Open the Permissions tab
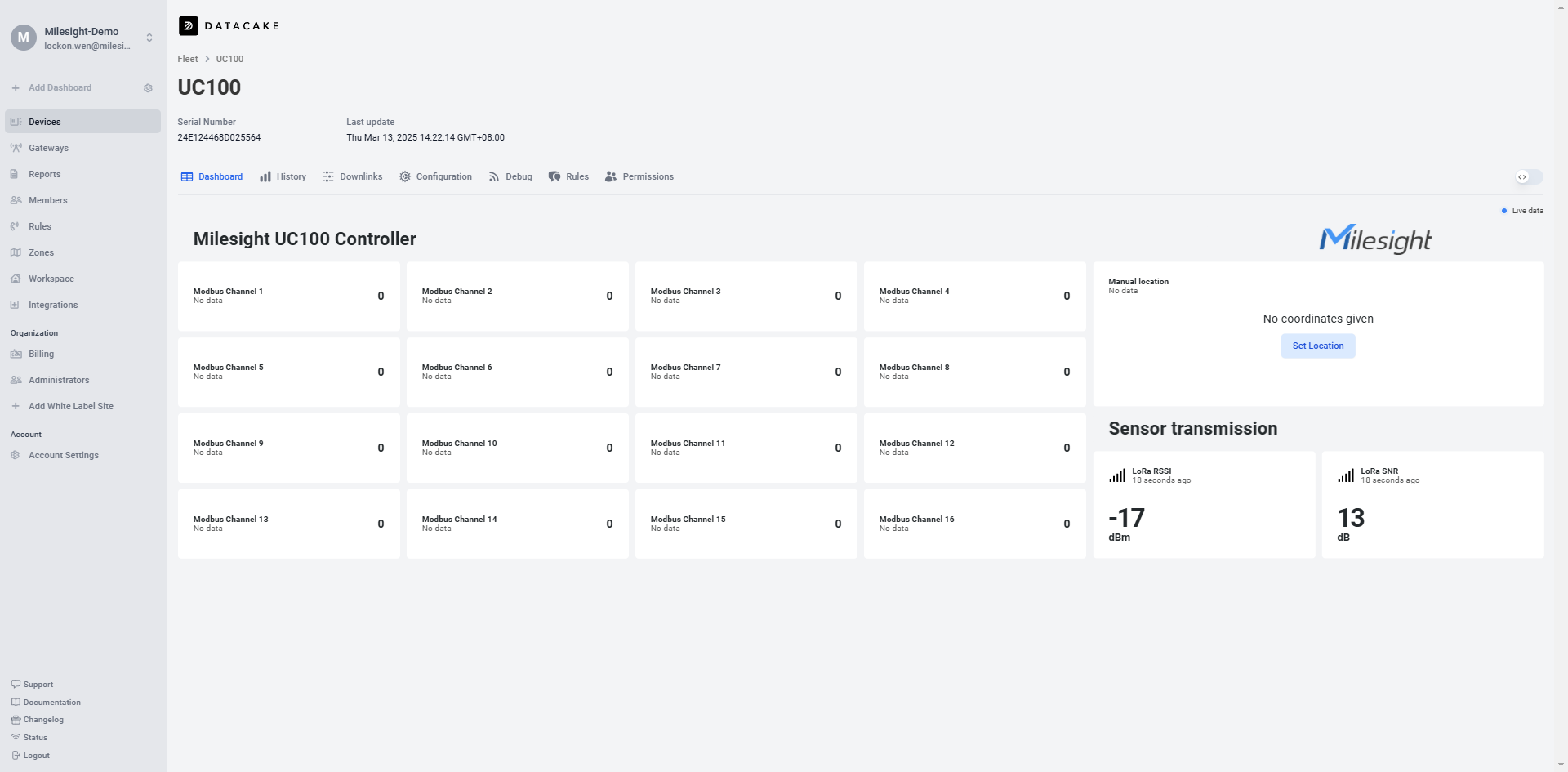Screen dimensions: 1568x772 coord(639,176)
